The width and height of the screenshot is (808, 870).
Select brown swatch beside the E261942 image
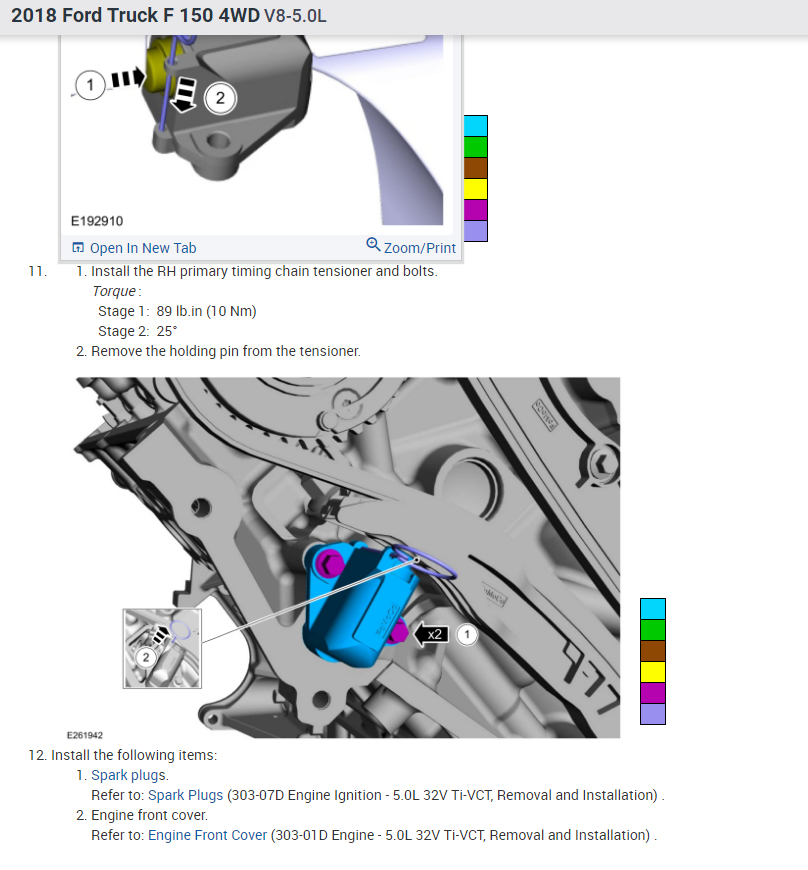(x=653, y=651)
